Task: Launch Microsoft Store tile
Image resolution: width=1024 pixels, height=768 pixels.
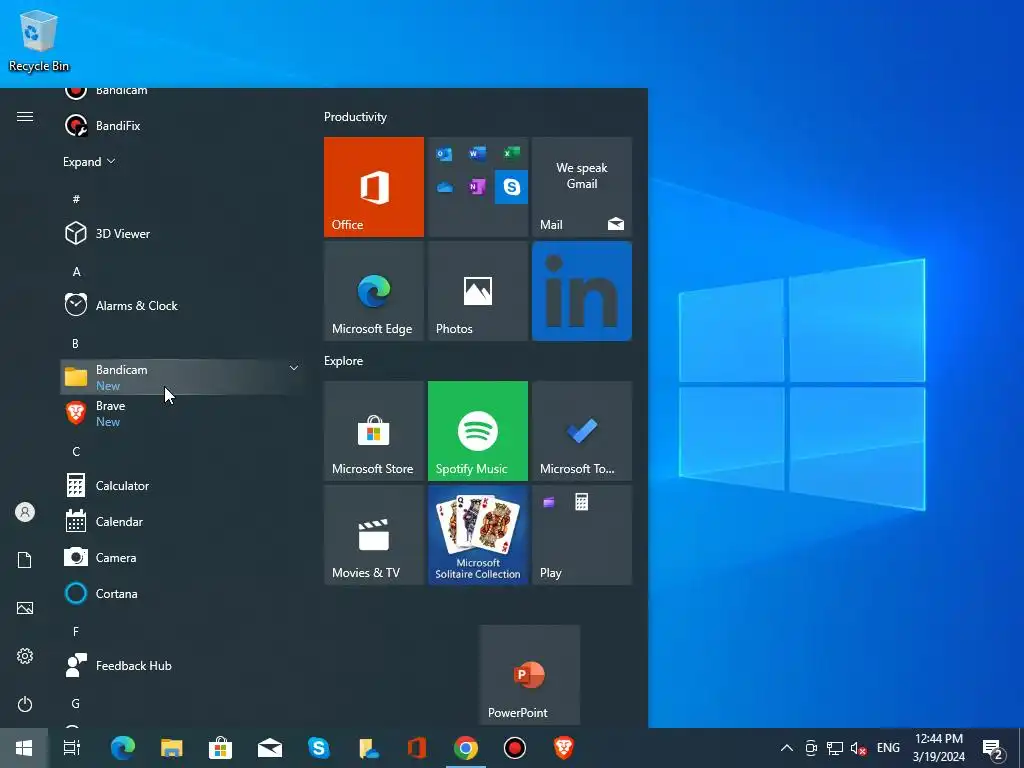Action: (374, 431)
